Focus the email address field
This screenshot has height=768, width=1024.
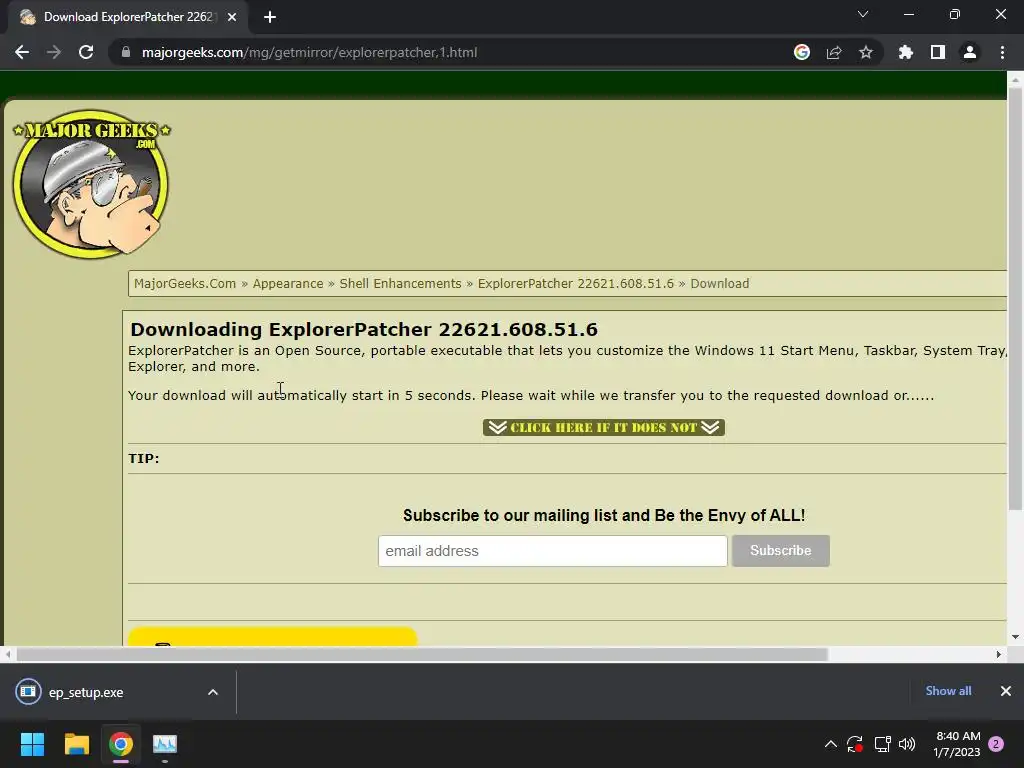point(552,551)
